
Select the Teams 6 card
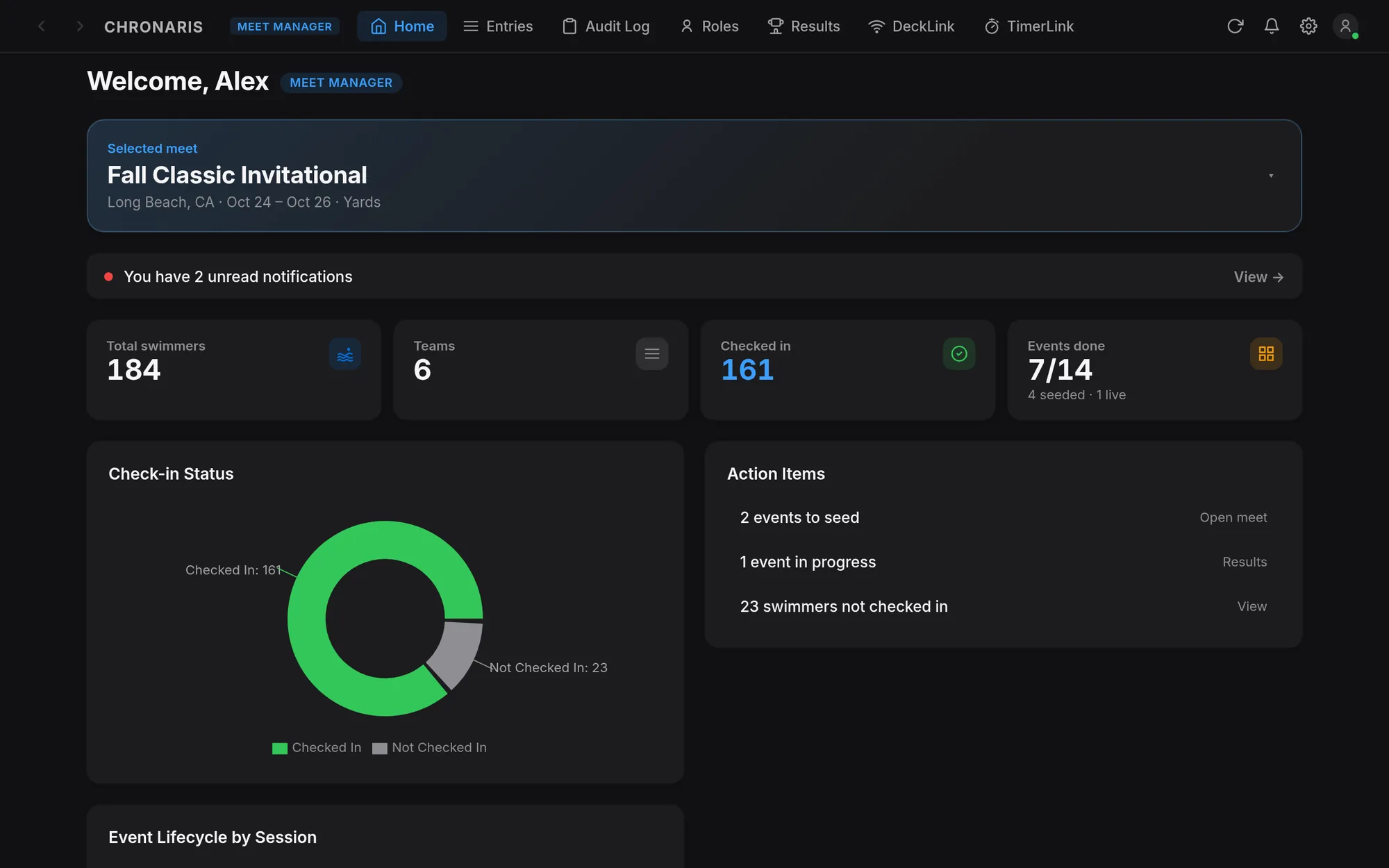tap(541, 369)
